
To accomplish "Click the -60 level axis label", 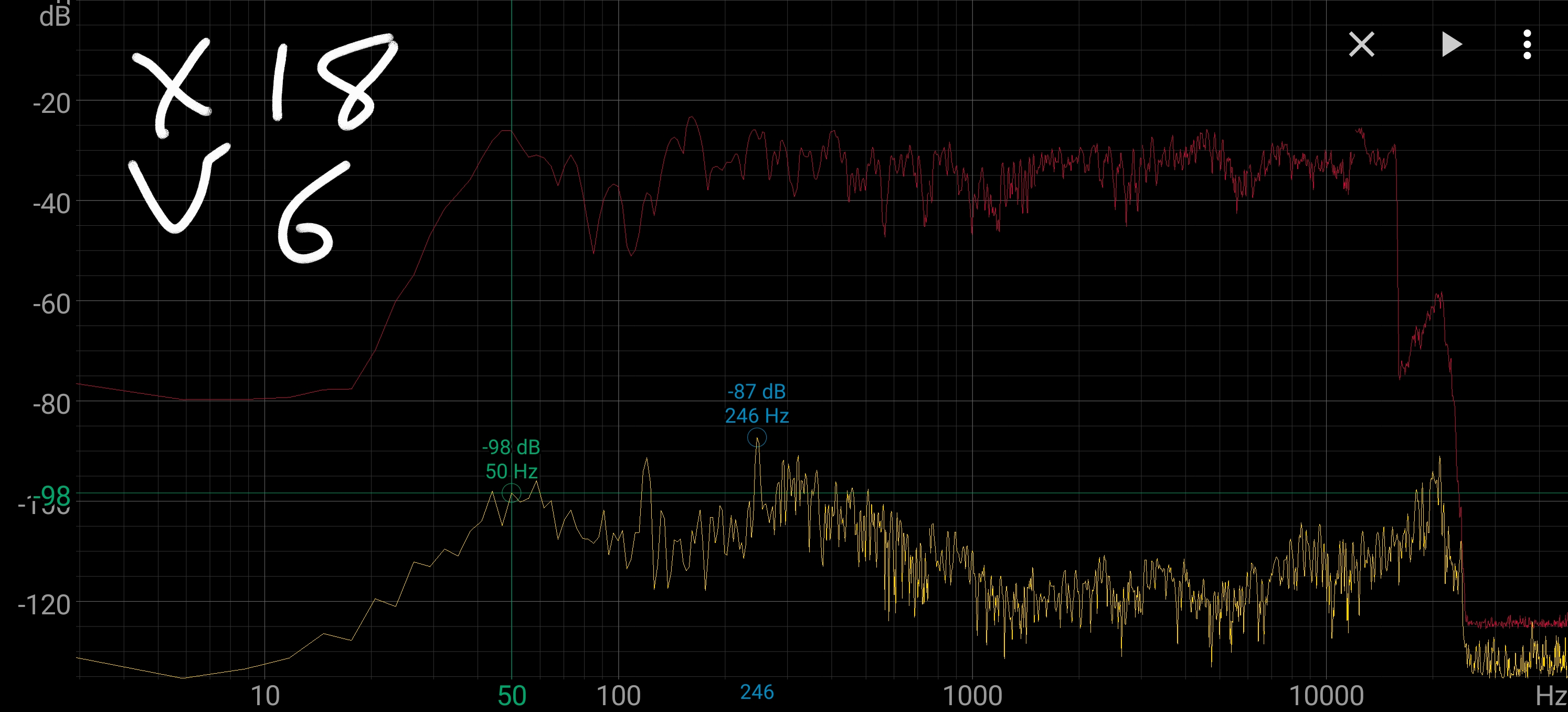I will [x=52, y=304].
